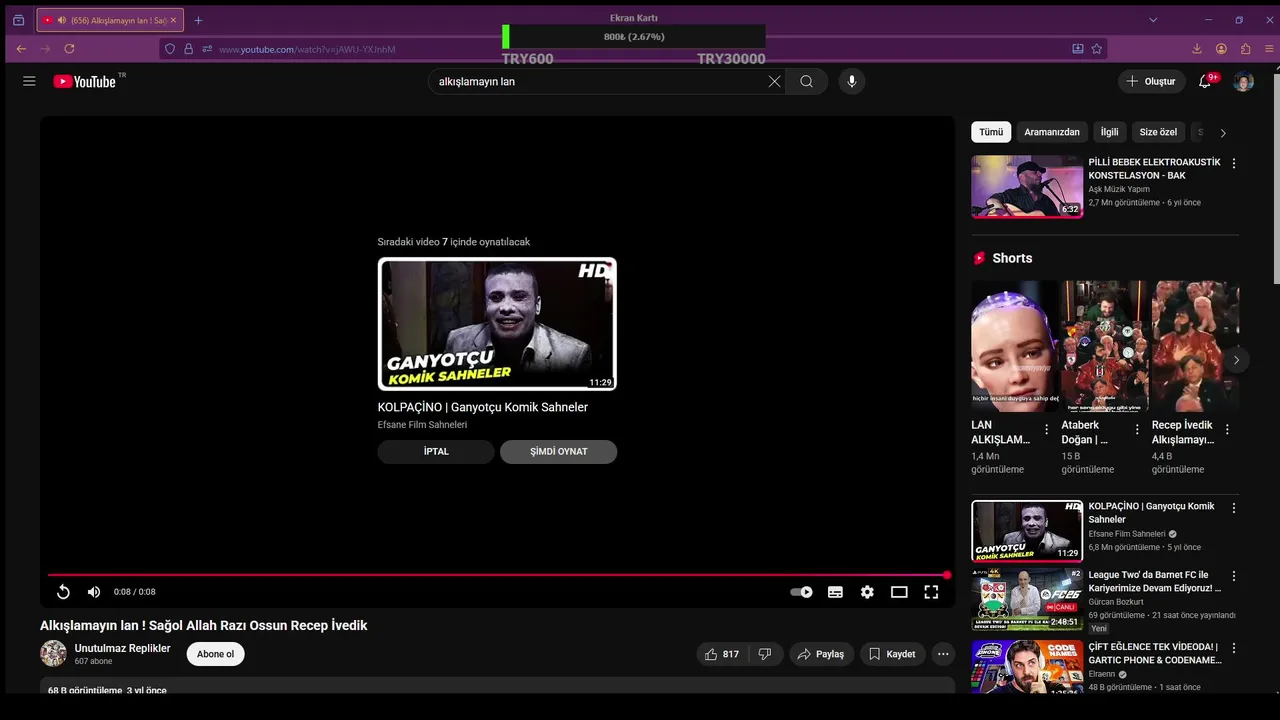Start voice search with microphone
This screenshot has width=1280, height=720.
click(852, 81)
